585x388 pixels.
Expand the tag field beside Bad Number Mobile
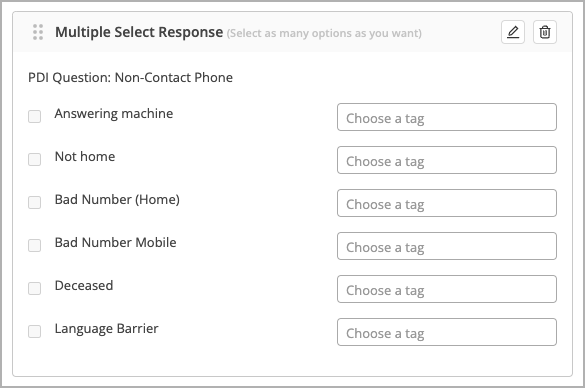coord(447,246)
